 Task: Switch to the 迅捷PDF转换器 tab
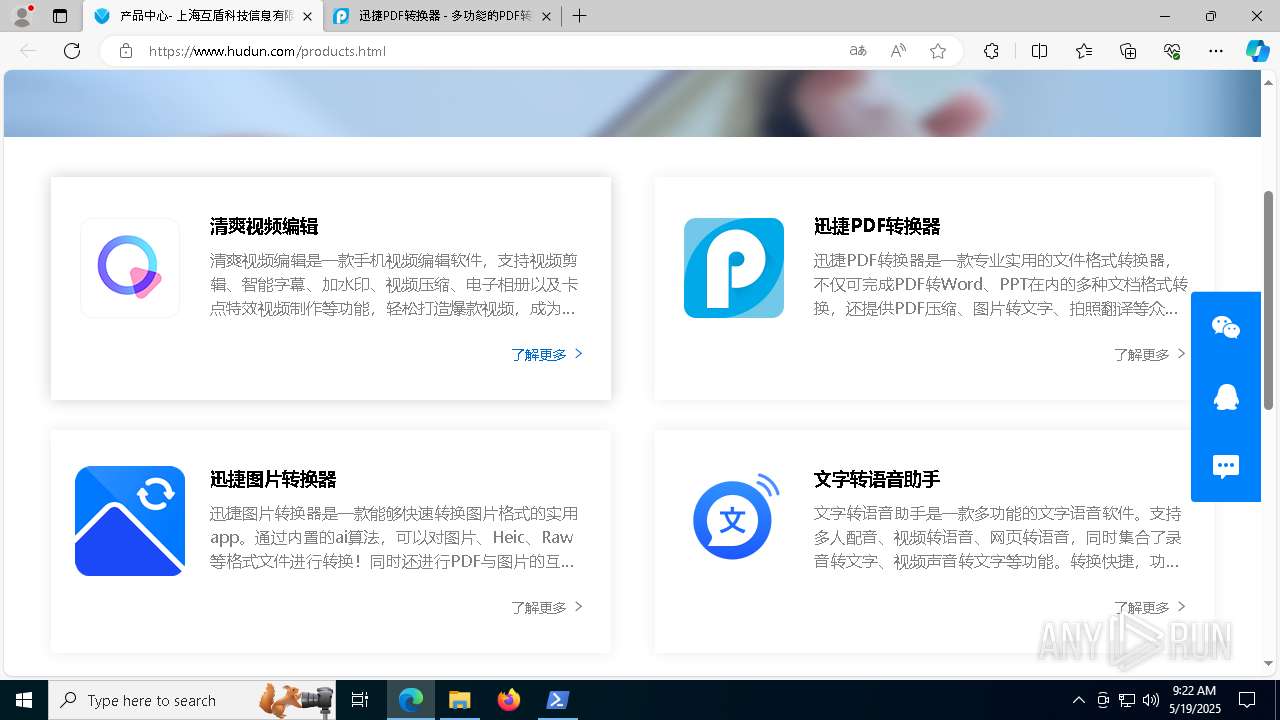443,17
